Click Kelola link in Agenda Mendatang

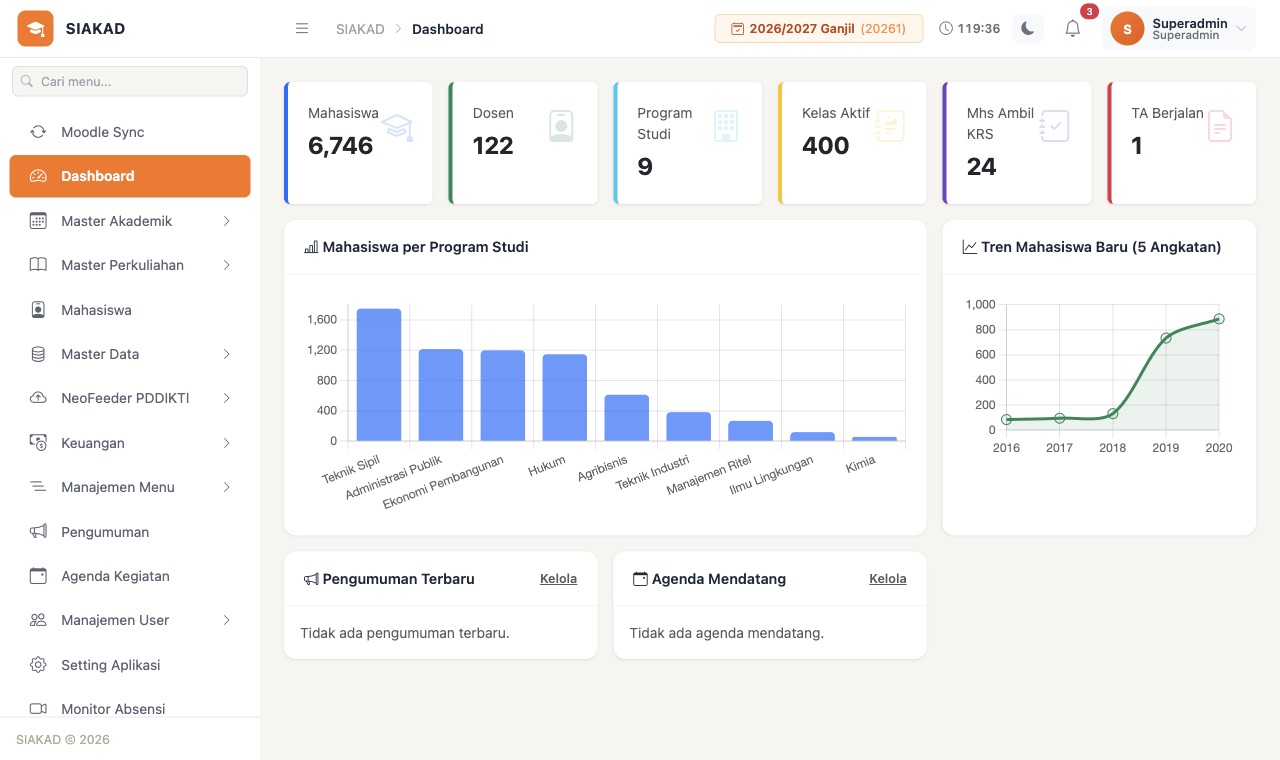point(888,579)
